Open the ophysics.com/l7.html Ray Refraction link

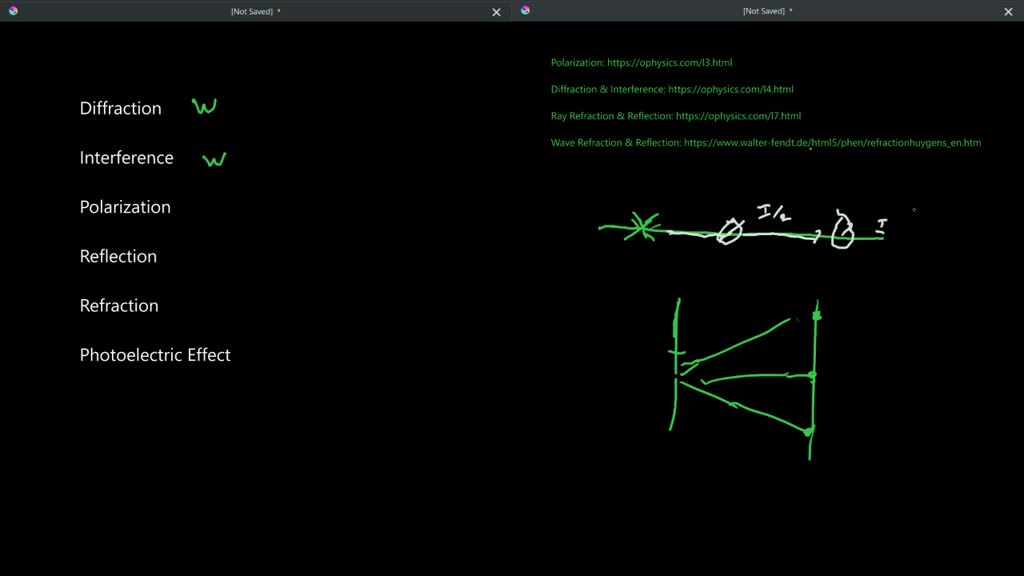click(738, 116)
